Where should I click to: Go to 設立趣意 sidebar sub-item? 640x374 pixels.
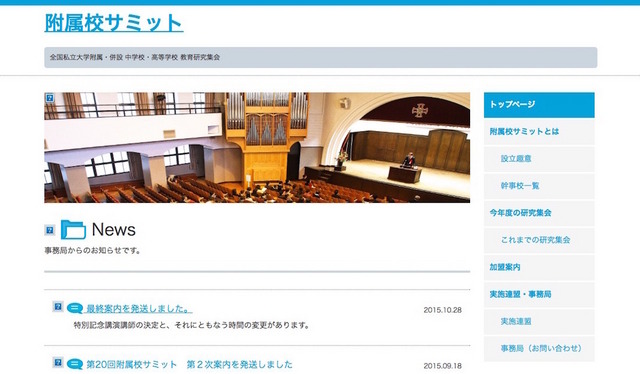pyautogui.click(x=539, y=159)
